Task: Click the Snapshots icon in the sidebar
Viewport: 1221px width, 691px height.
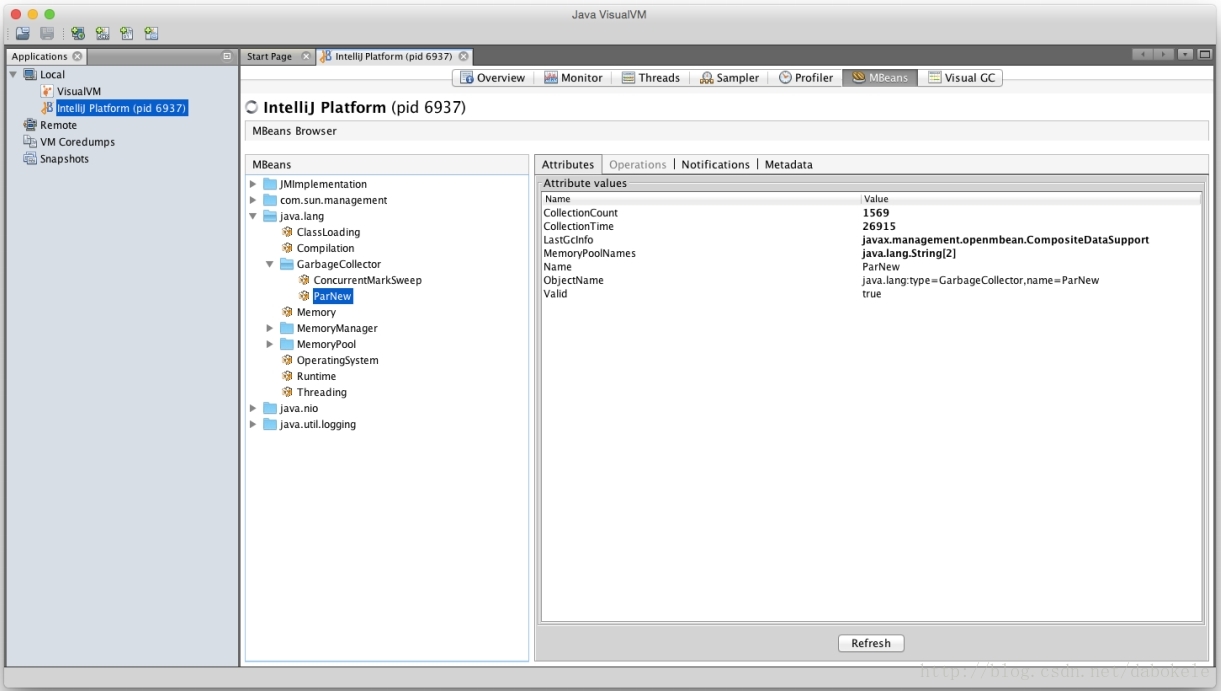Action: [30, 159]
